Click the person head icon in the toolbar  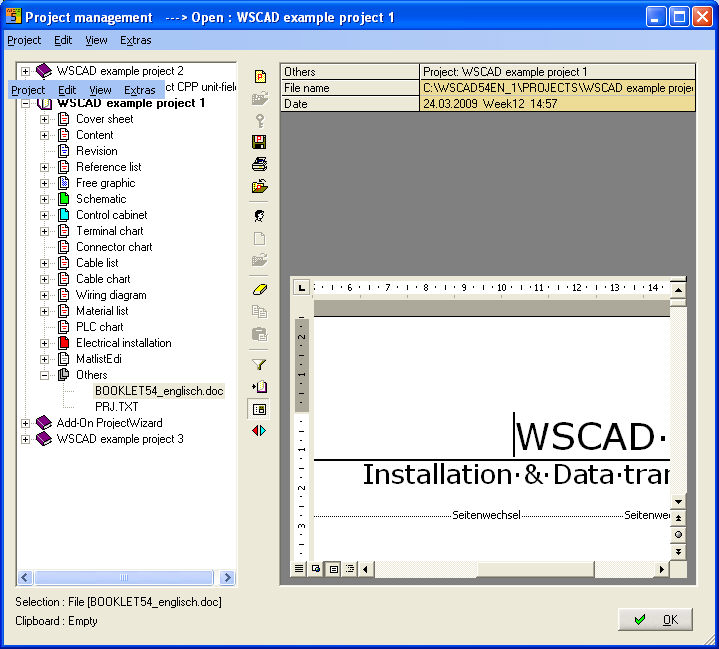point(259,216)
